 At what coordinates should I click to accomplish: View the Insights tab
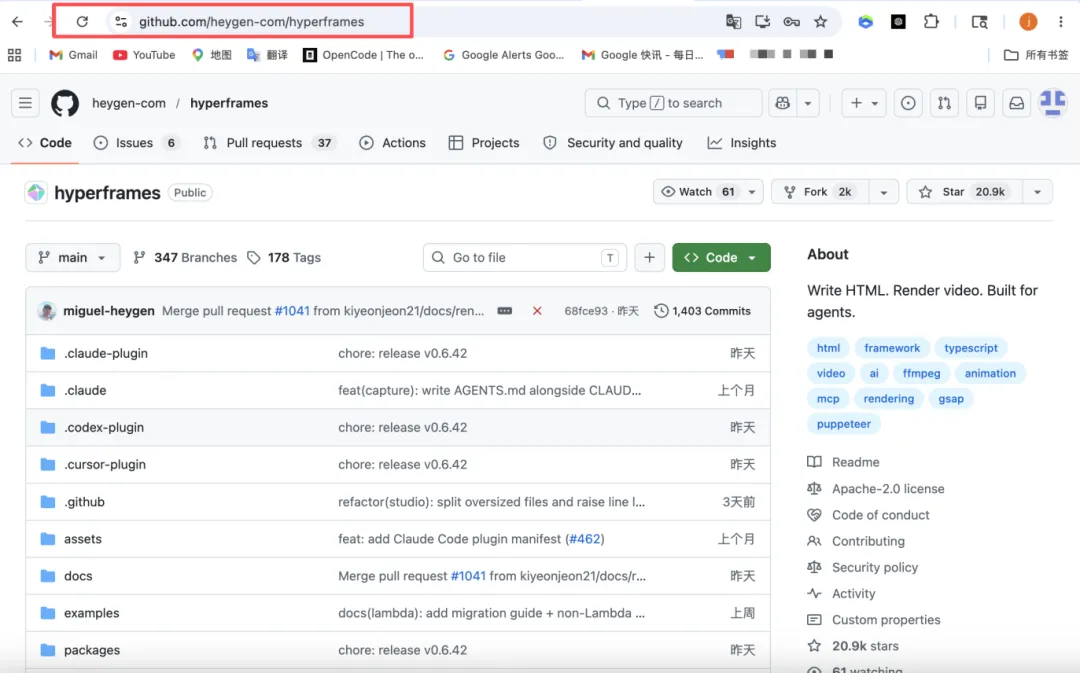(742, 143)
